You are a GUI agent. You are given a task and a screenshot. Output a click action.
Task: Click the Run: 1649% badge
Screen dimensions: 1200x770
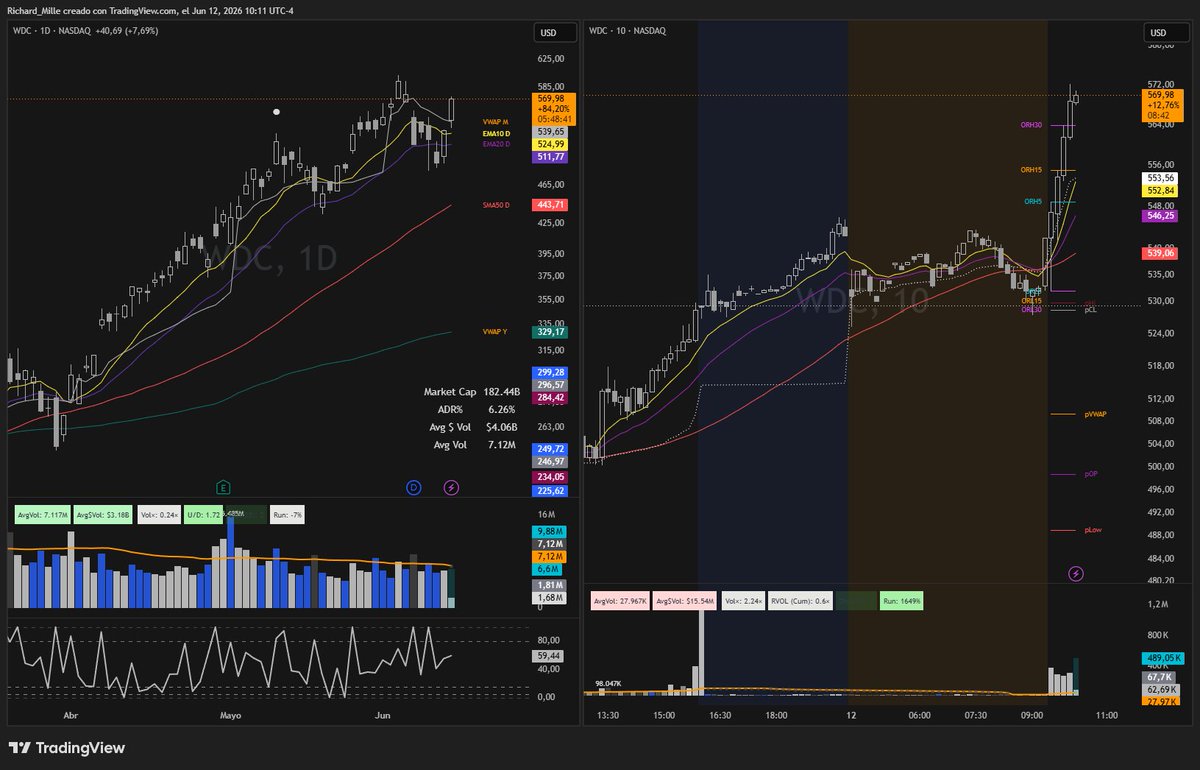coord(901,601)
